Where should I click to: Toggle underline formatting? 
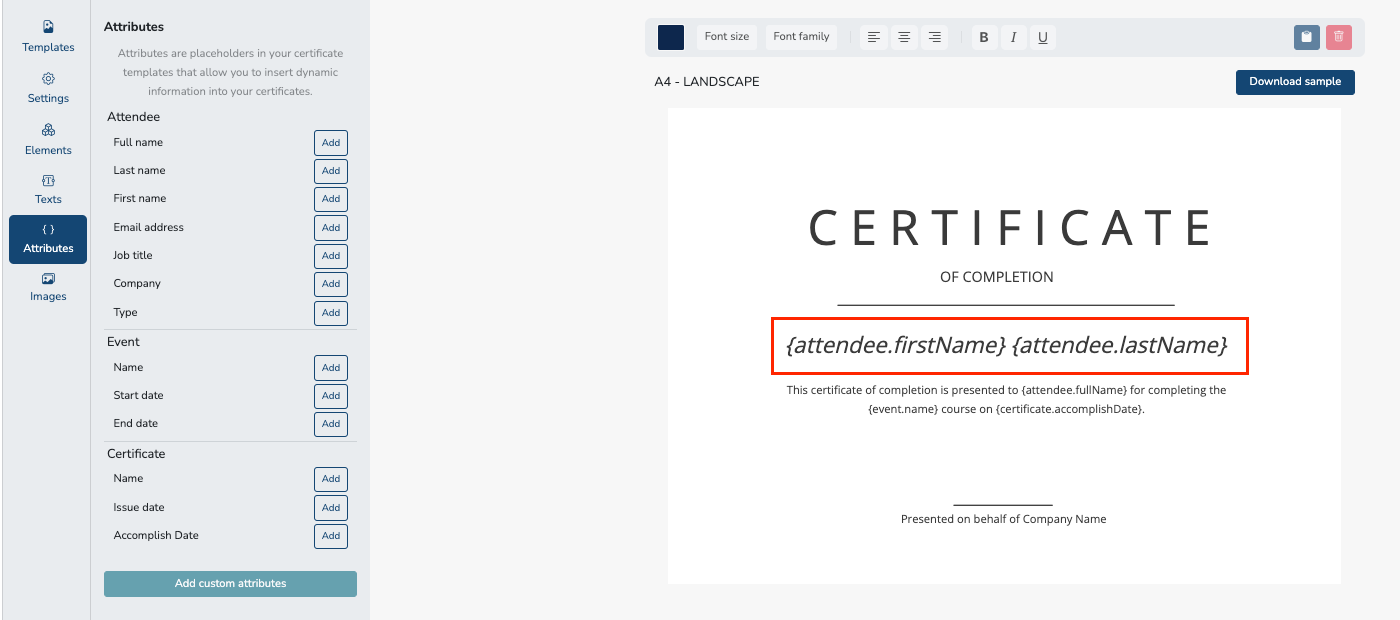[1043, 37]
